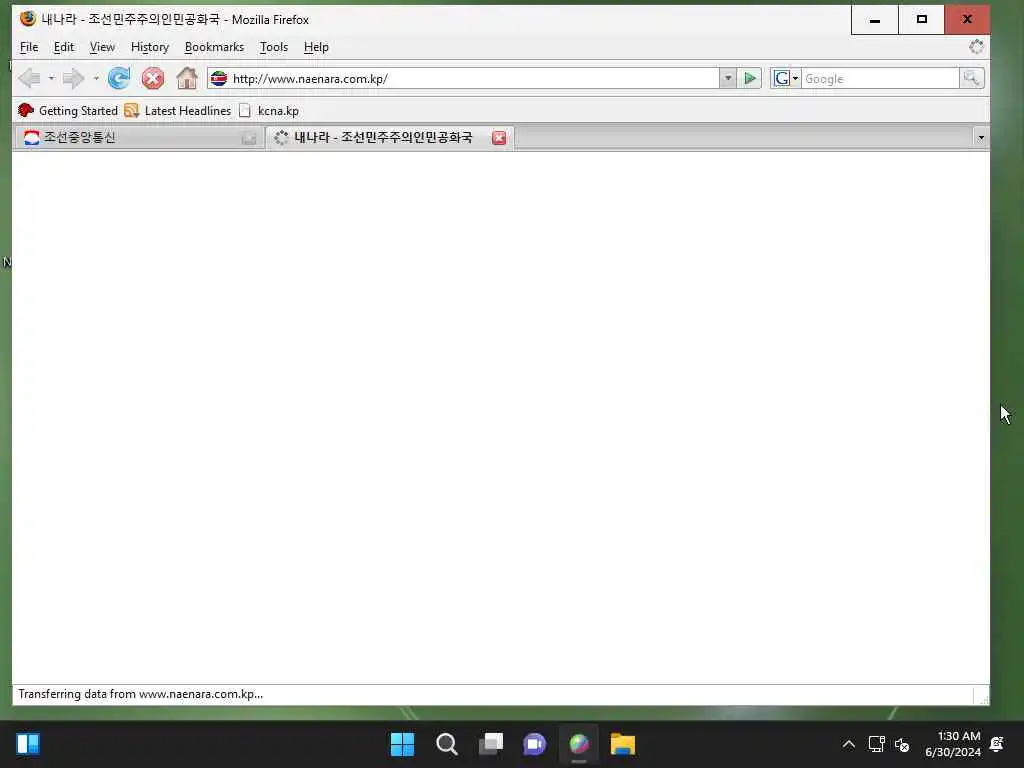Open the kcna.kp bookmark

click(x=269, y=110)
